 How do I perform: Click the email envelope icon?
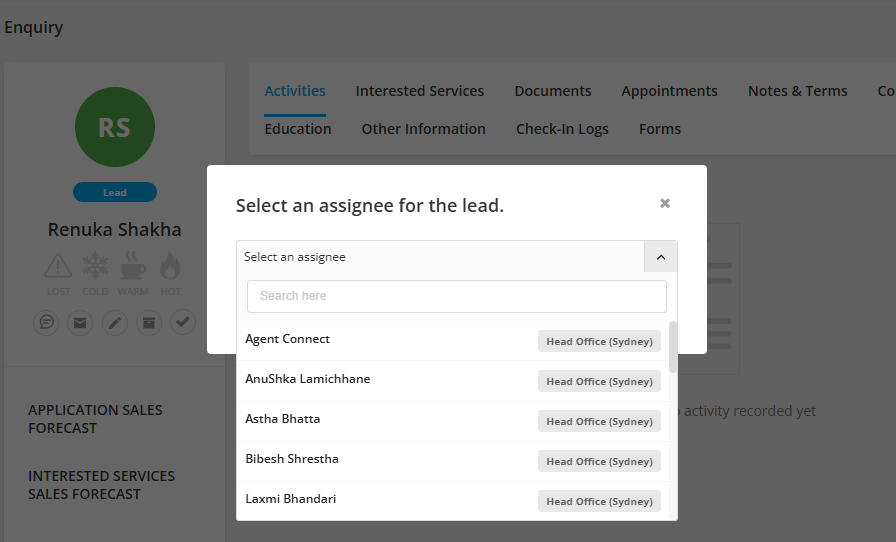click(80, 322)
